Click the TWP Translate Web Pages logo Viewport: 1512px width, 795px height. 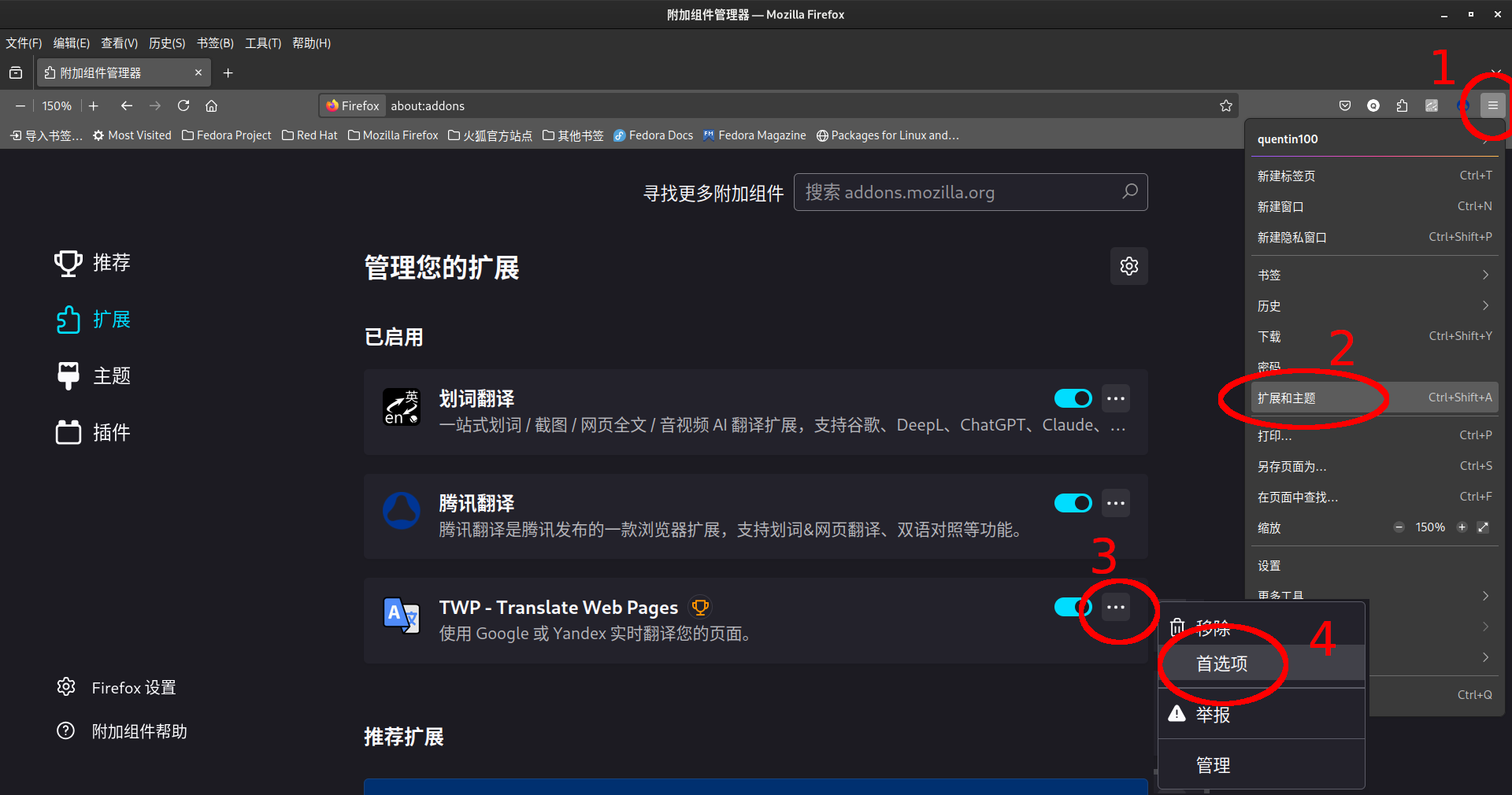tap(402, 616)
